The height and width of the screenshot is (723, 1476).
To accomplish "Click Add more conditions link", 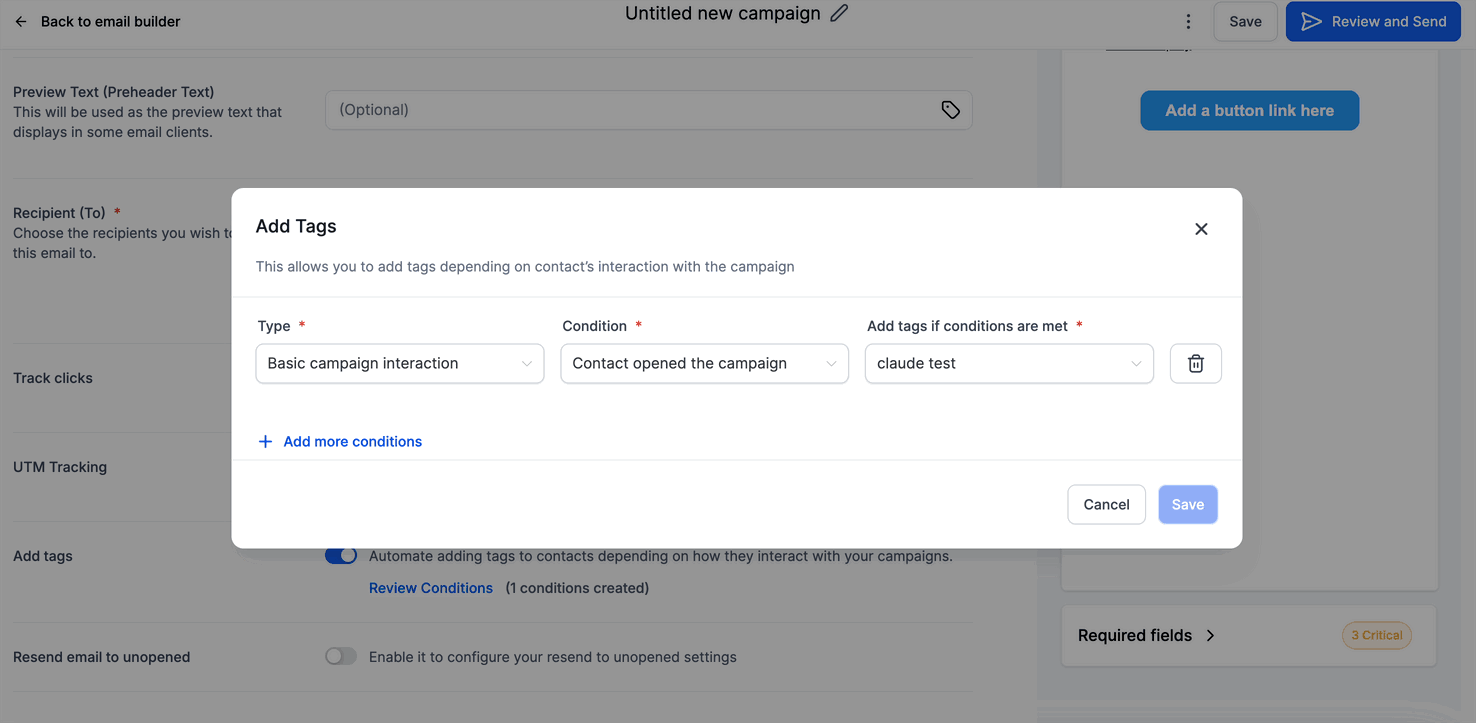I will click(352, 442).
